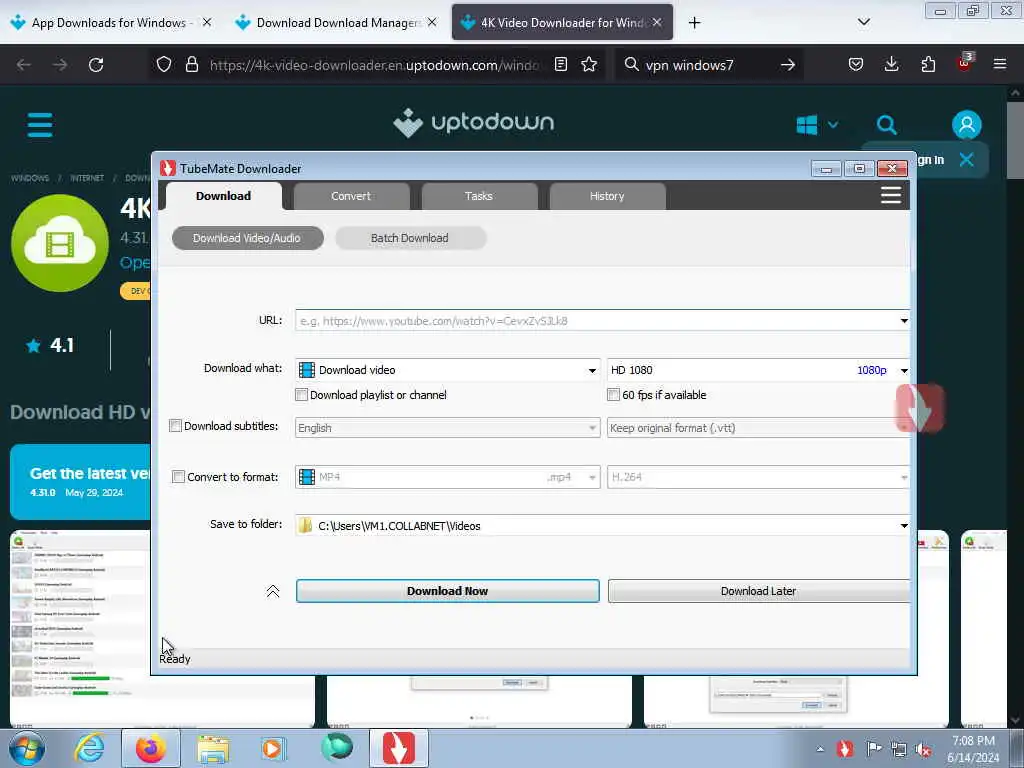Reload the Firefox page
Image resolution: width=1024 pixels, height=768 pixels.
[x=96, y=65]
